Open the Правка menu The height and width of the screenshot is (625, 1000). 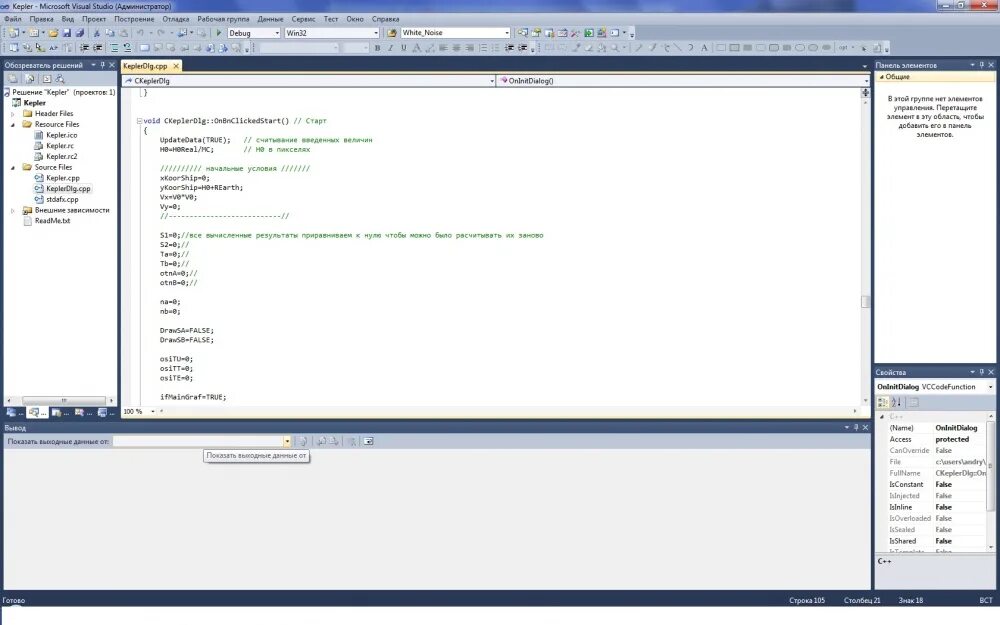pyautogui.click(x=41, y=19)
